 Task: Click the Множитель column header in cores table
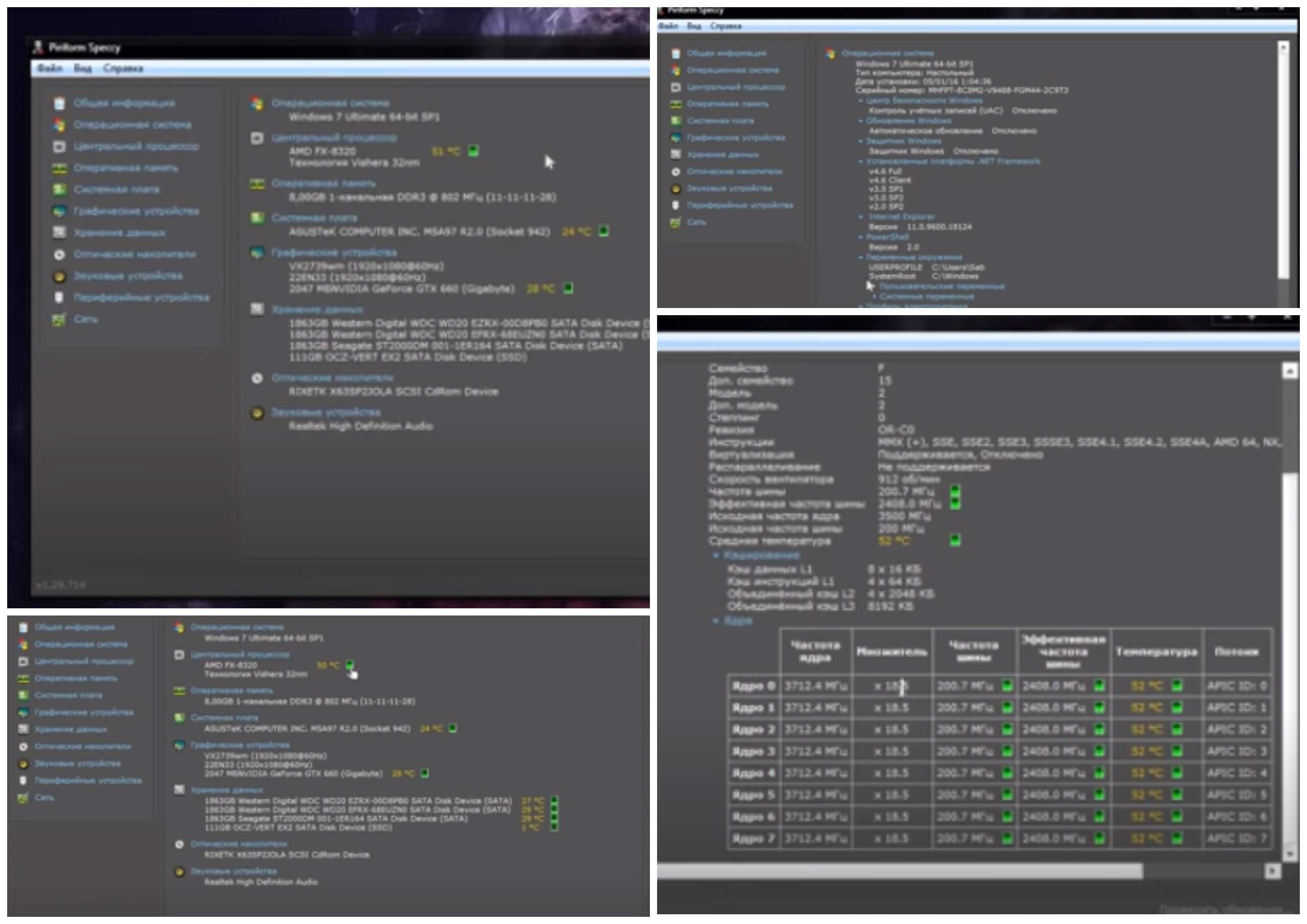click(892, 651)
